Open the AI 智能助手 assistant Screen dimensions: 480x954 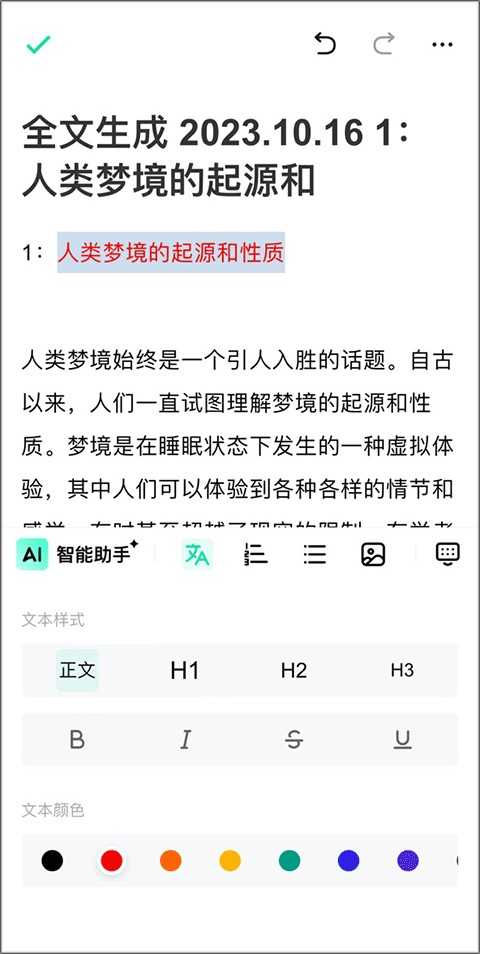pyautogui.click(x=77, y=554)
